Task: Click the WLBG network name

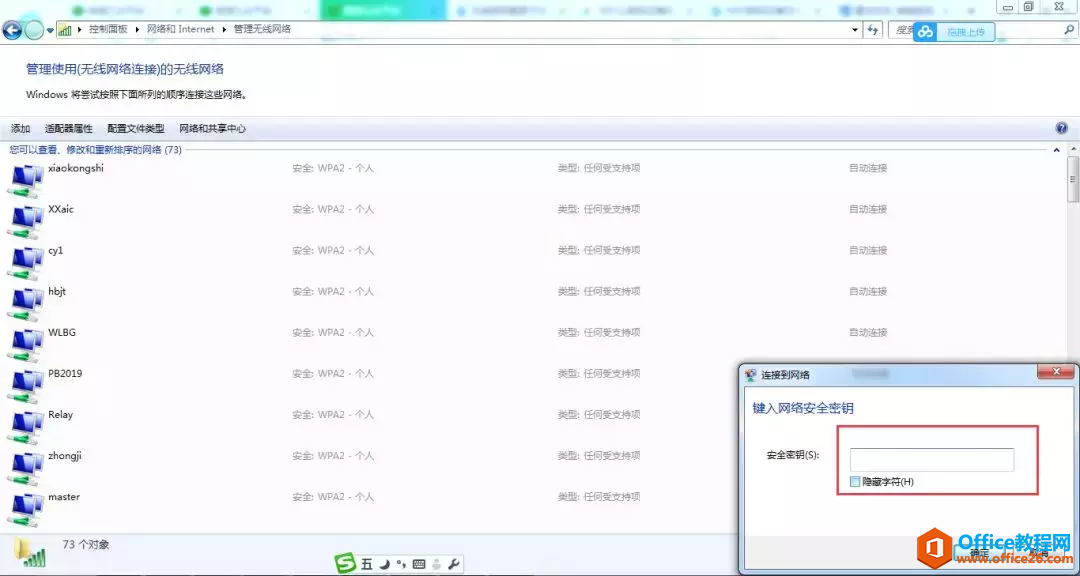Action: [x=62, y=332]
